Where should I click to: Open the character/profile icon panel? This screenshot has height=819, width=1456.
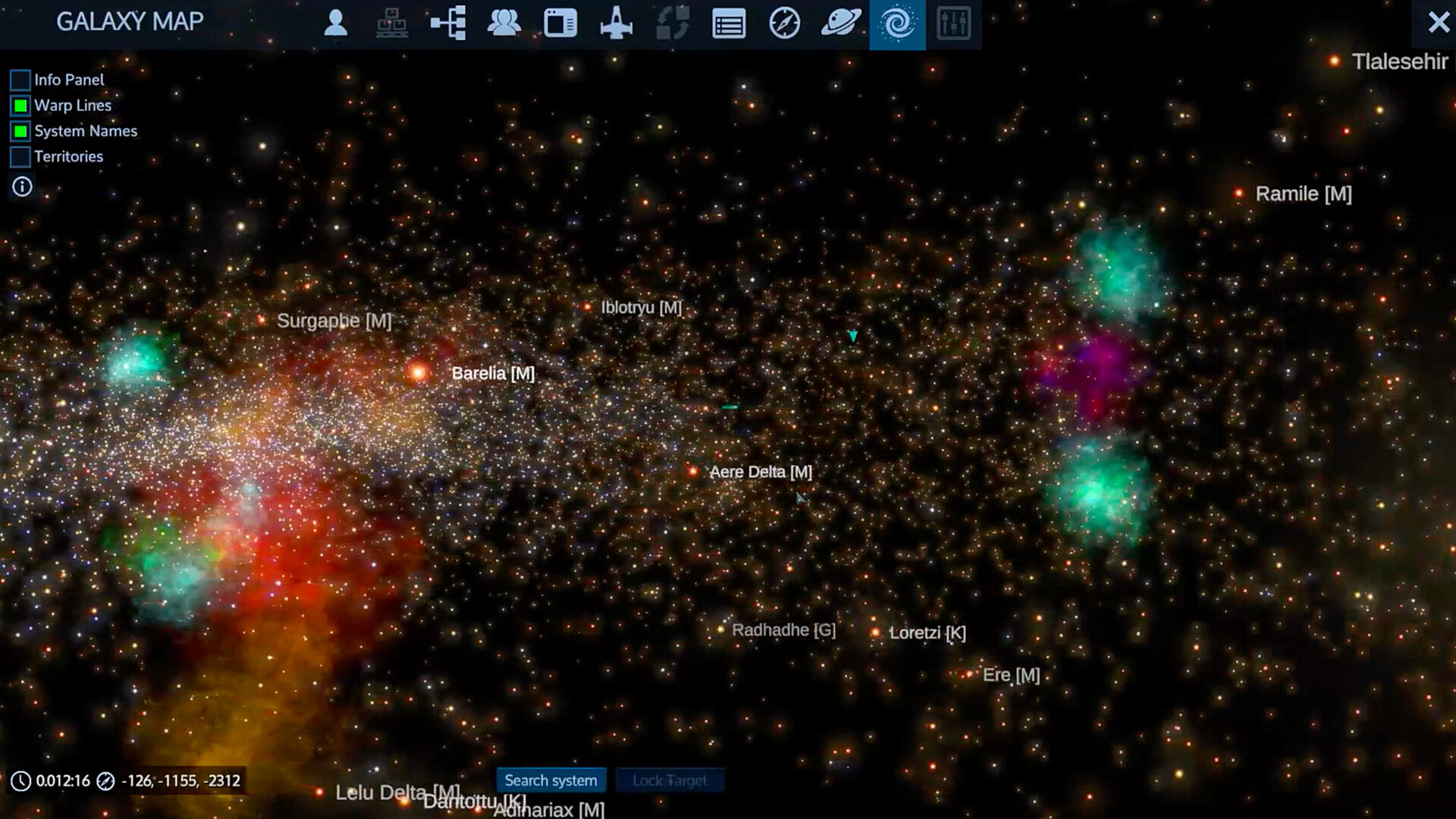pyautogui.click(x=337, y=22)
